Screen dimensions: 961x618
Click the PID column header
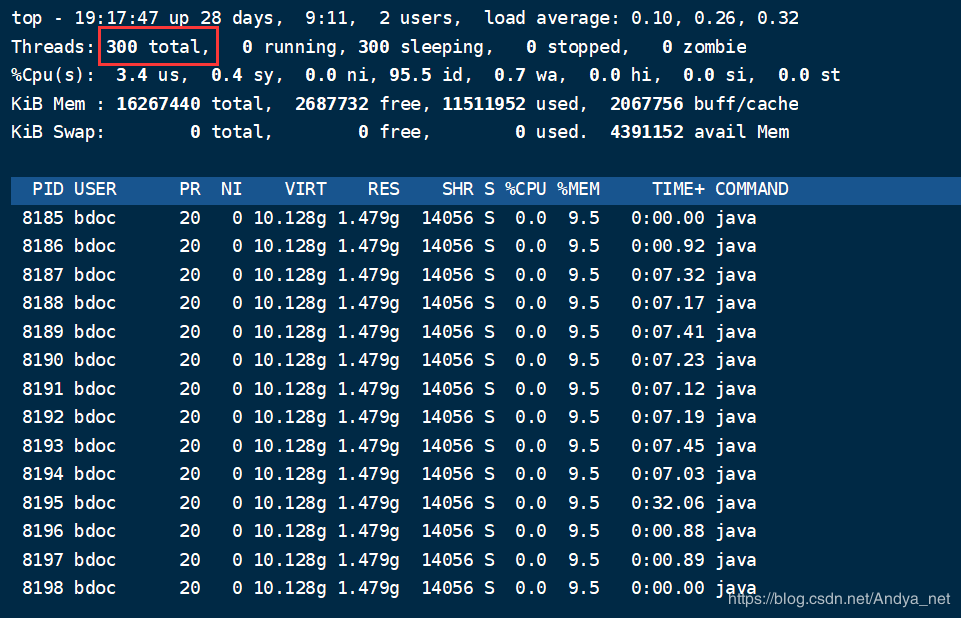tap(48, 189)
